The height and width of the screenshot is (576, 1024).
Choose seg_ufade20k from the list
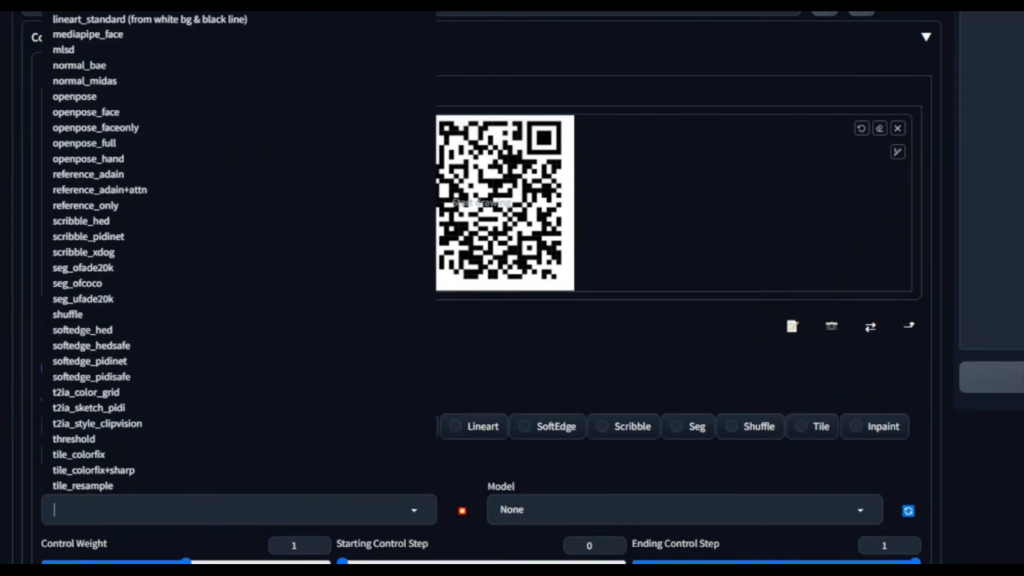click(83, 299)
